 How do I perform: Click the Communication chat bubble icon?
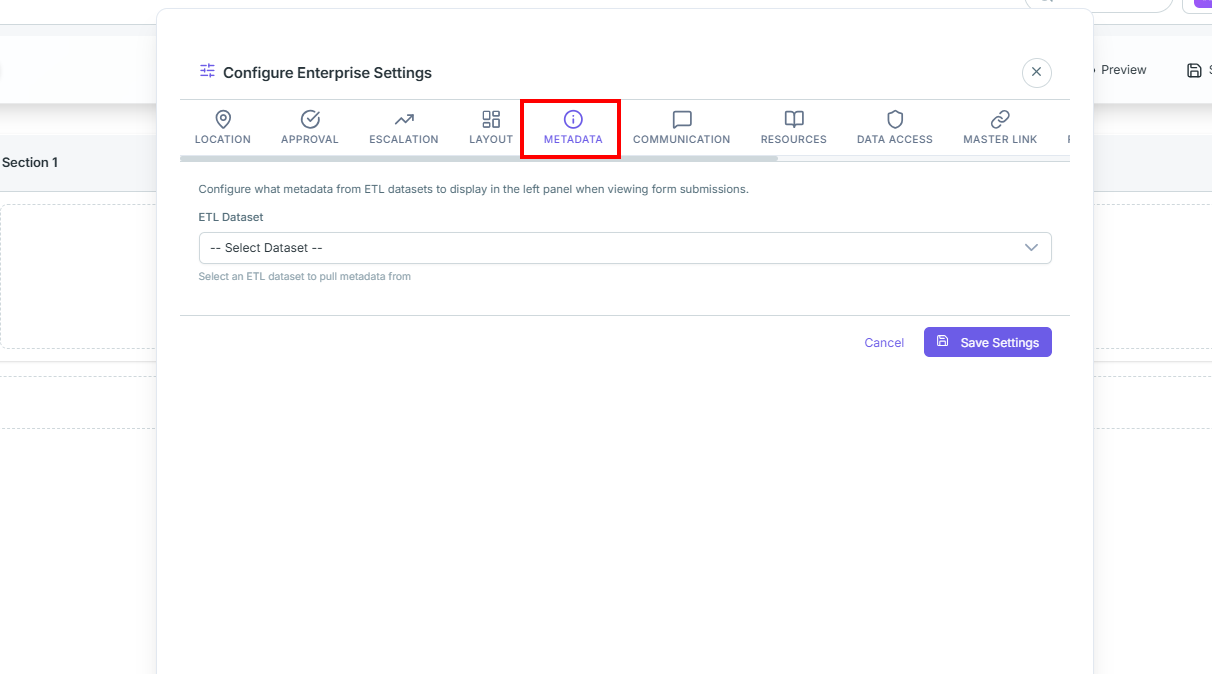pyautogui.click(x=682, y=119)
